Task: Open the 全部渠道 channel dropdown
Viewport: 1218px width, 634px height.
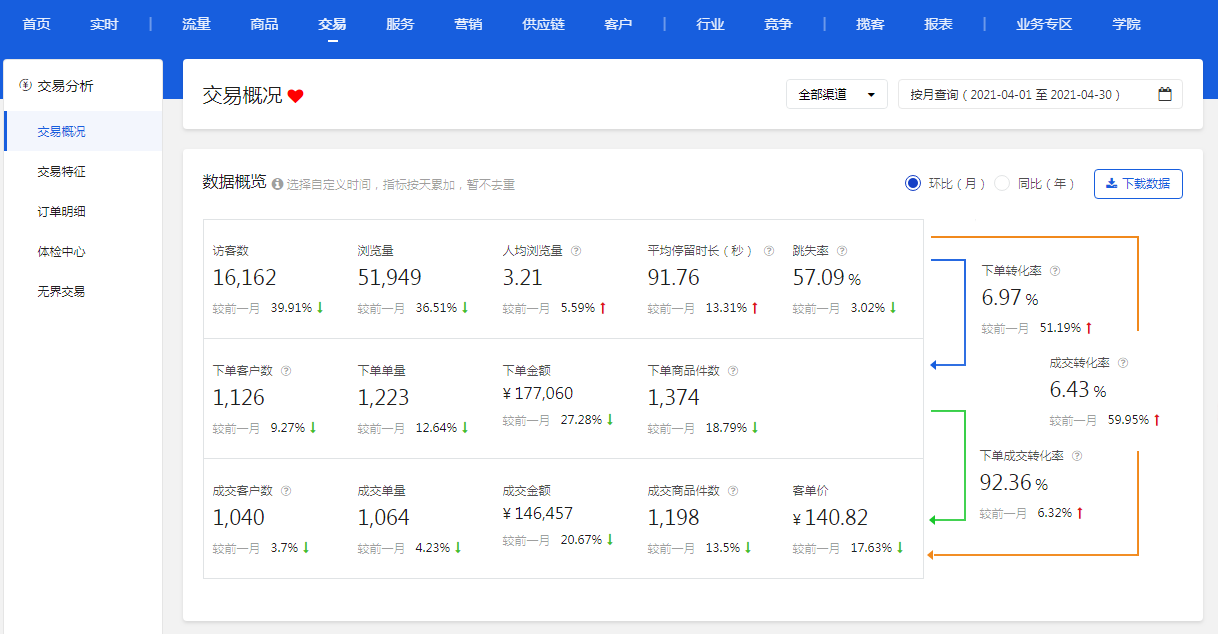Action: click(837, 93)
